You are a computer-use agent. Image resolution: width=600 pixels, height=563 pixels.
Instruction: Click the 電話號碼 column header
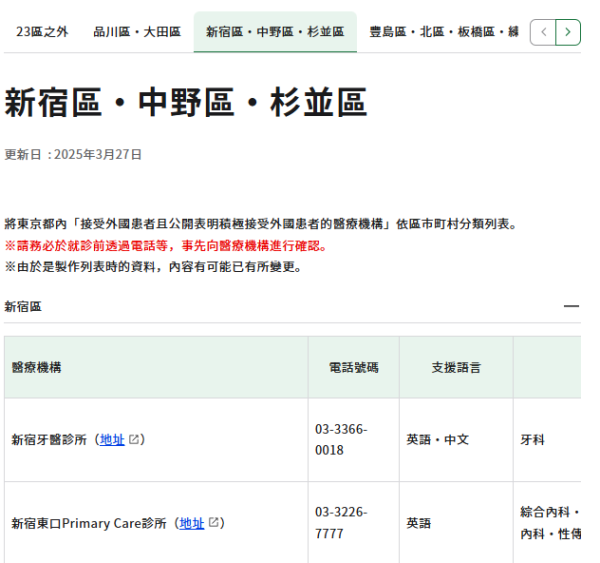354,367
